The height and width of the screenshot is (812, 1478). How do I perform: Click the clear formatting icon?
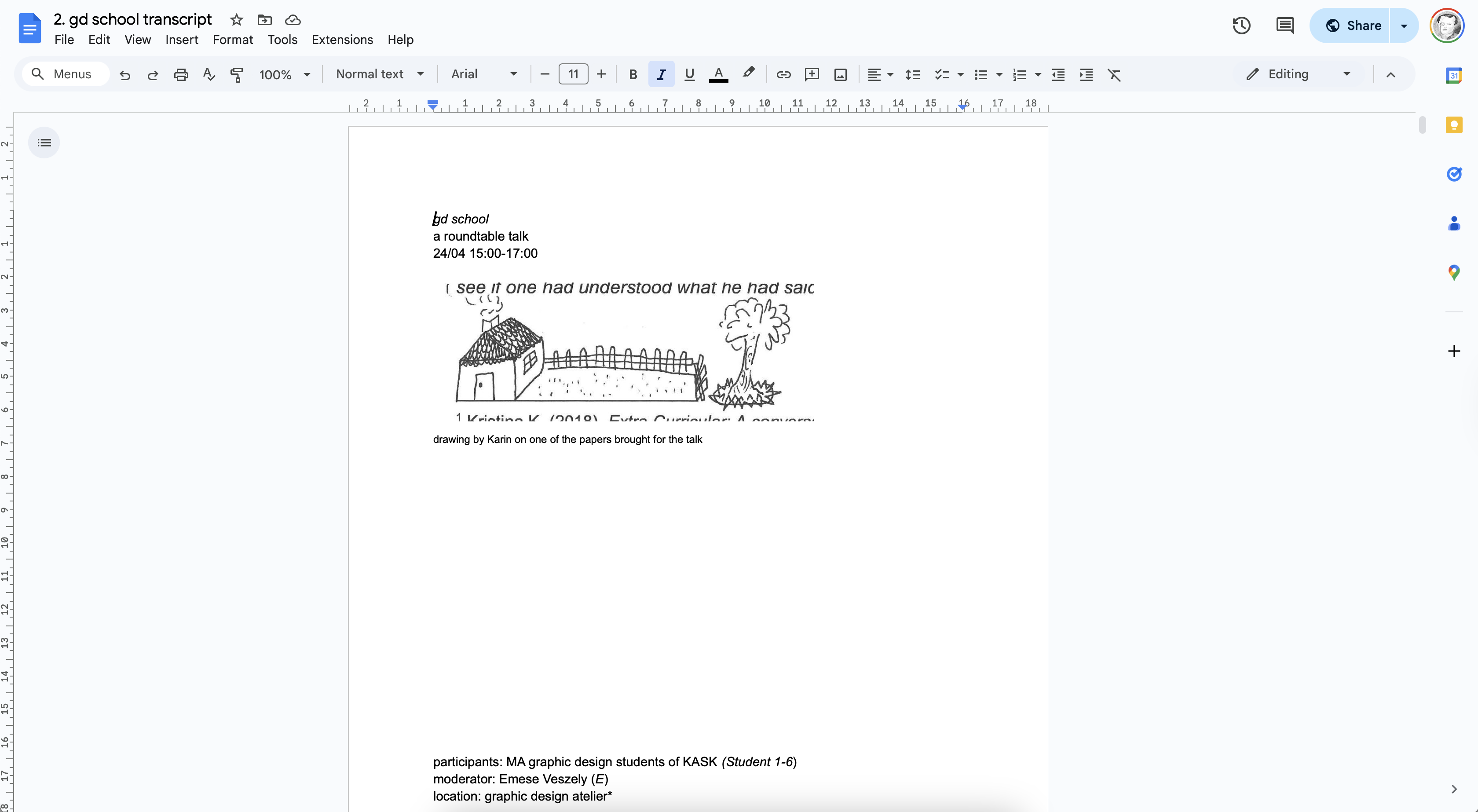(1114, 75)
